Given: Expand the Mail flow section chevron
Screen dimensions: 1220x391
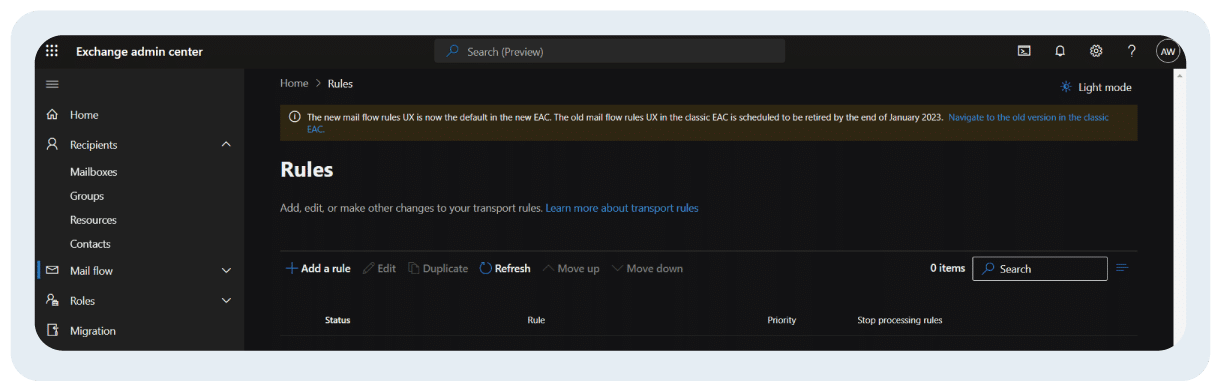Looking at the screenshot, I should point(226,271).
